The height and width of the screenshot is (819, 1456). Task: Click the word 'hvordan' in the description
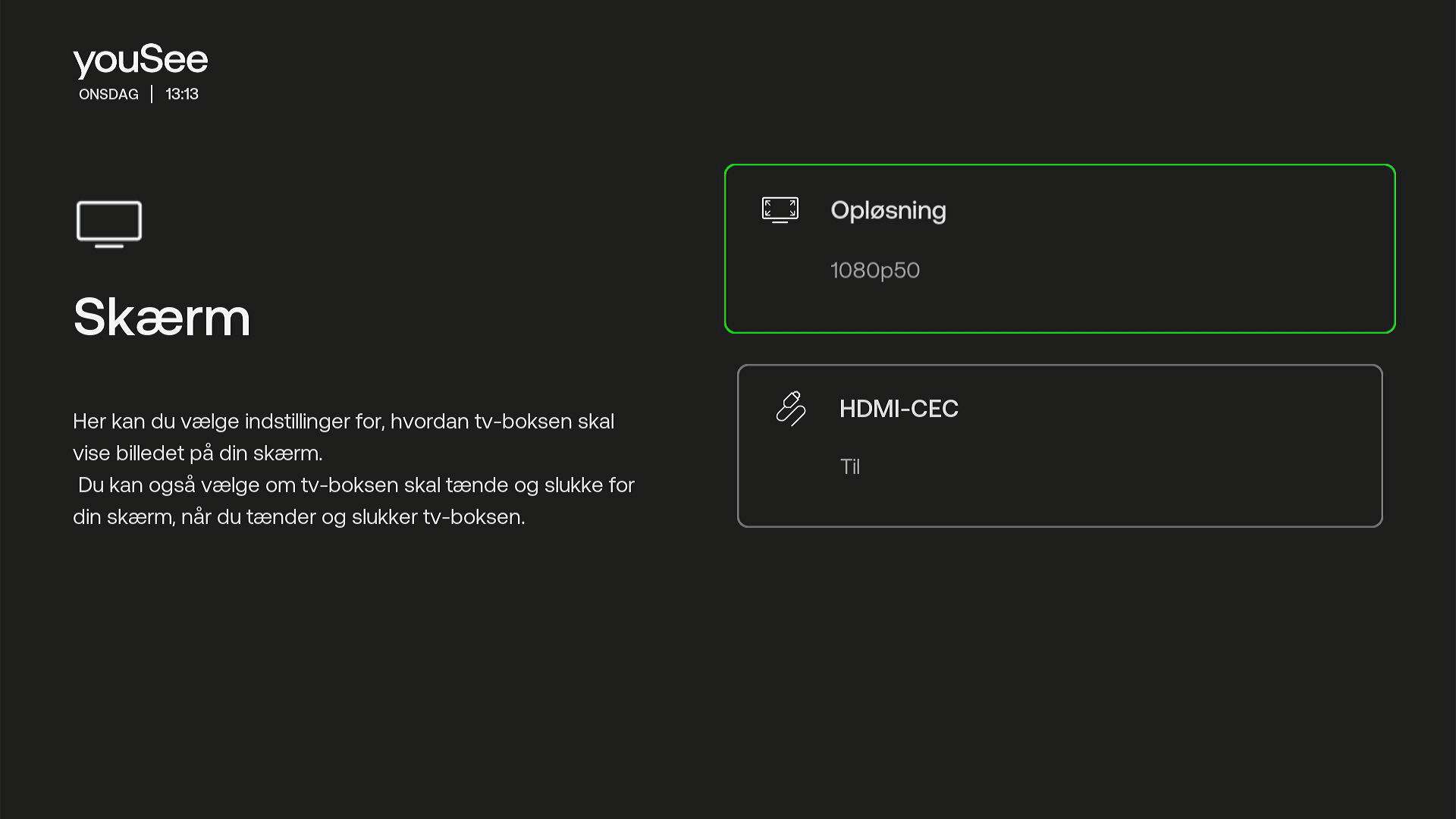429,422
